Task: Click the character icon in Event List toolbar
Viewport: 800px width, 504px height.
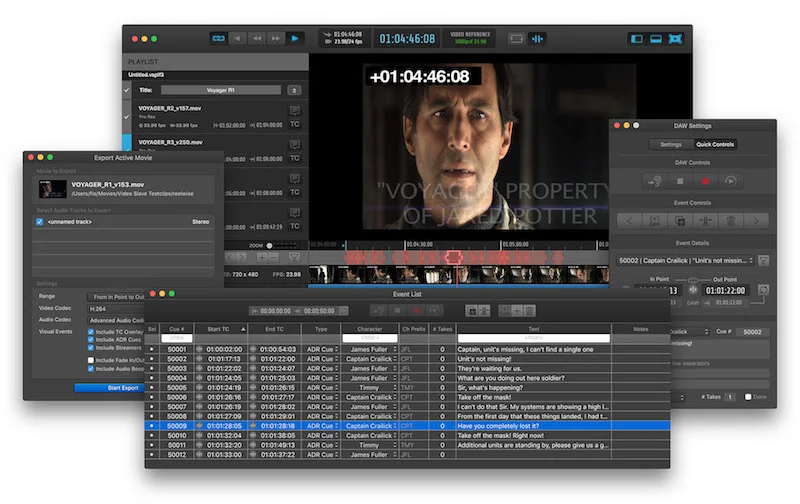Action: (484, 310)
